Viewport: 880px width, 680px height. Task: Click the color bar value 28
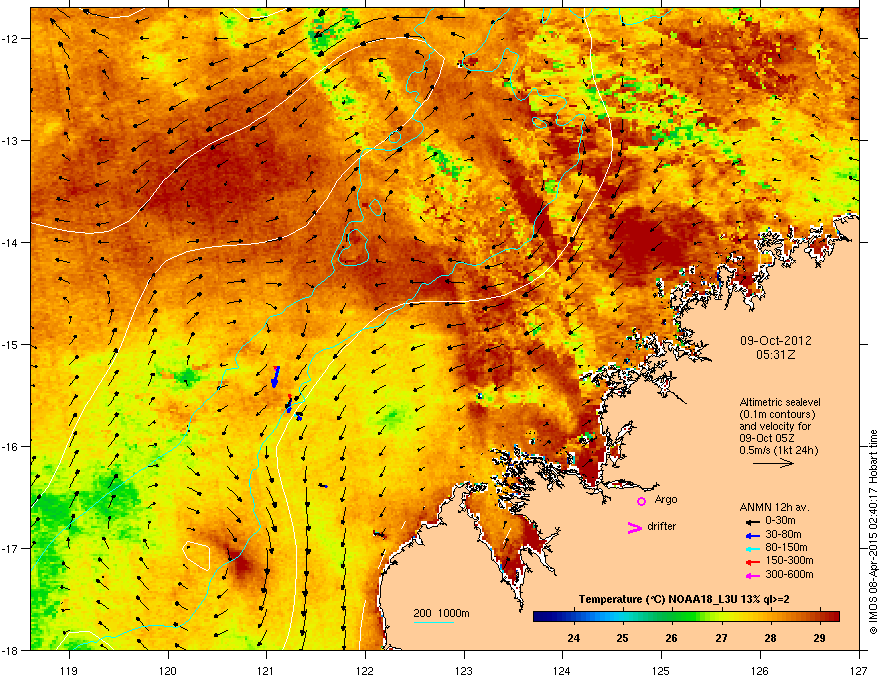point(771,638)
